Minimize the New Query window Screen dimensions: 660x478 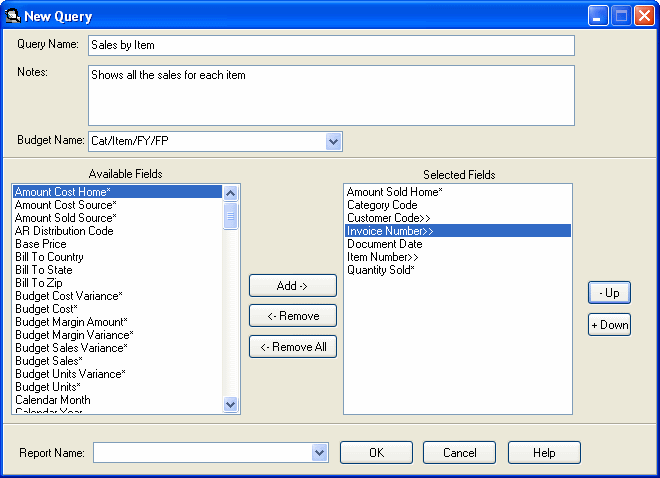[x=598, y=16]
